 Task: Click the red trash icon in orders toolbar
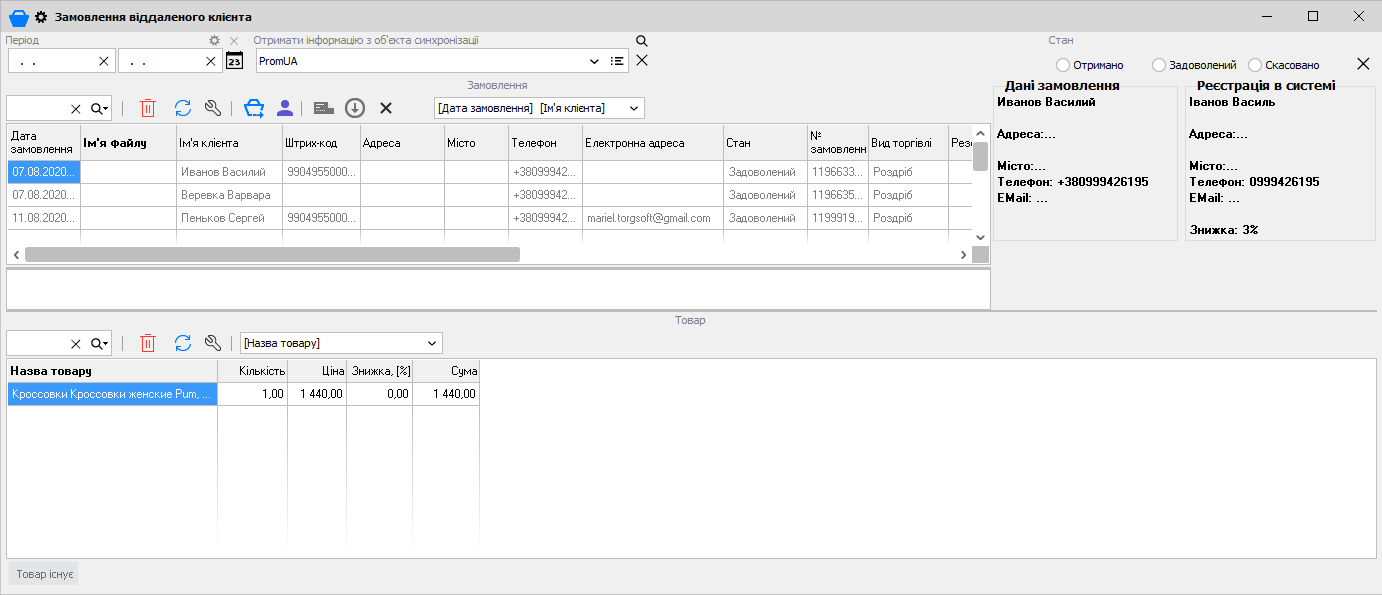click(x=148, y=108)
